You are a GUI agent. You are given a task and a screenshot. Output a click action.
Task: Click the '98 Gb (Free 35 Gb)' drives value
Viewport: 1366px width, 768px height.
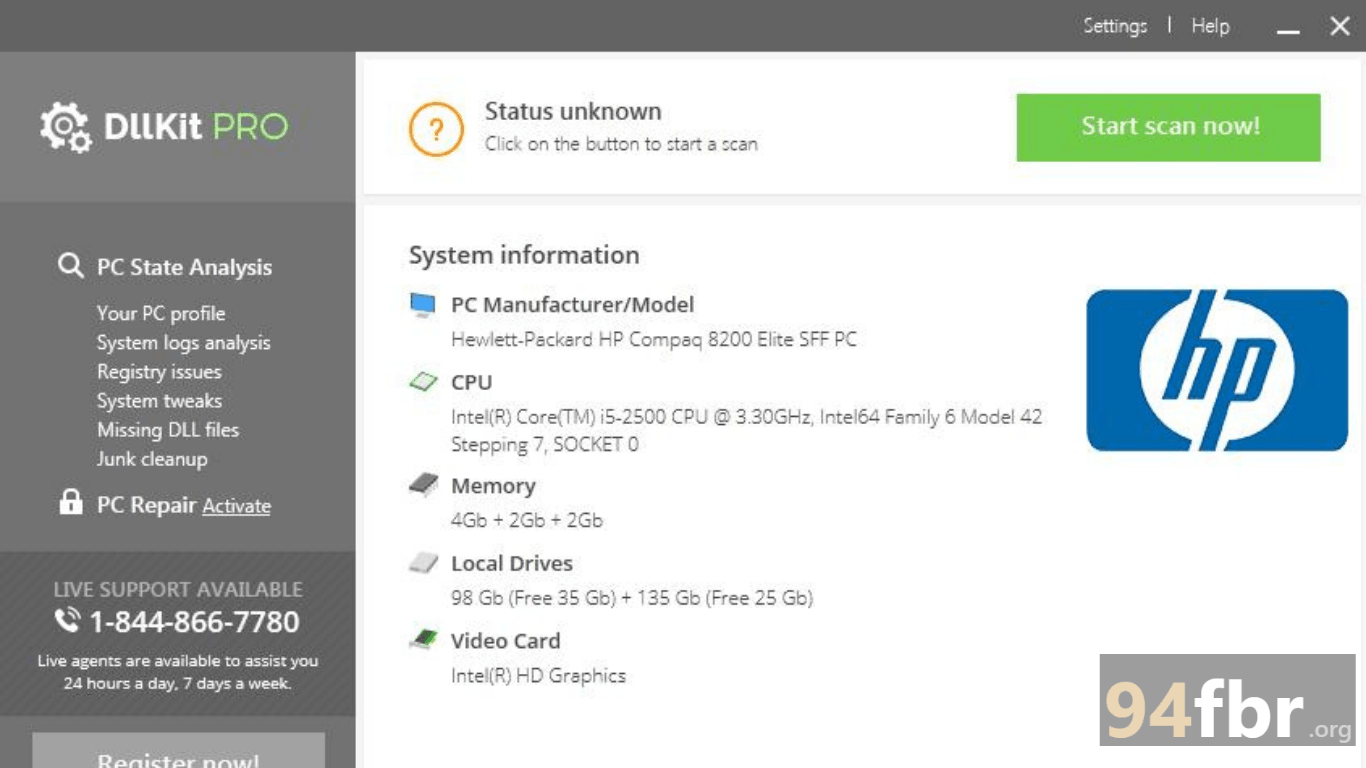tap(632, 598)
